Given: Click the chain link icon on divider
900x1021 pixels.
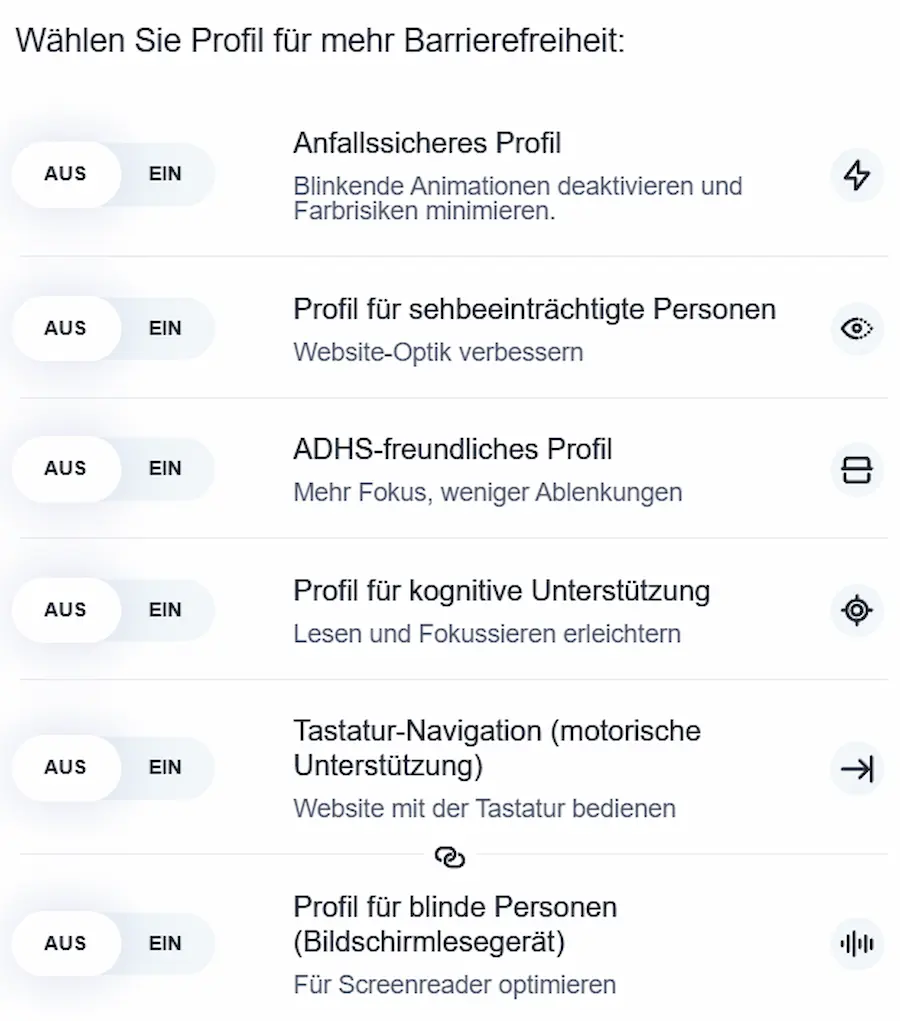Looking at the screenshot, I should tap(449, 857).
